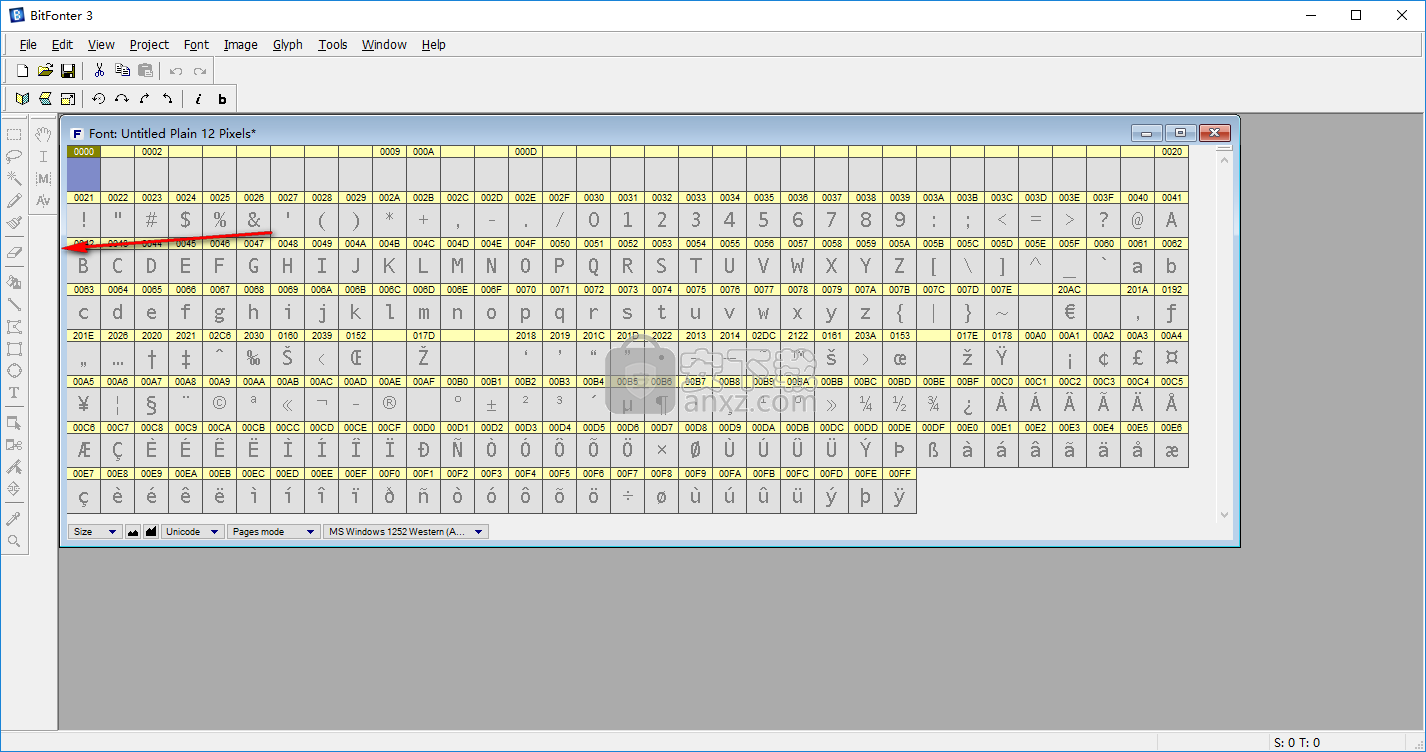This screenshot has width=1426, height=752.
Task: Click the increase cell size mountain icon
Action: click(151, 532)
